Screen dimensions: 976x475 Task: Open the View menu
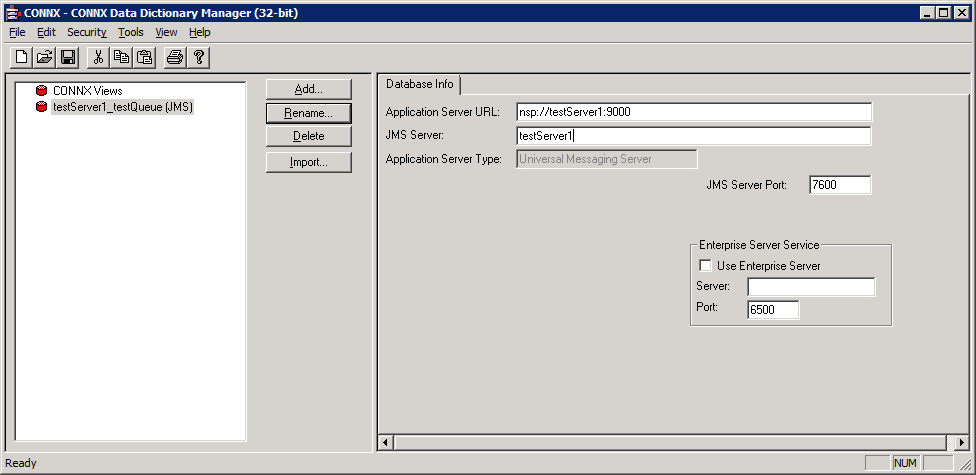166,32
